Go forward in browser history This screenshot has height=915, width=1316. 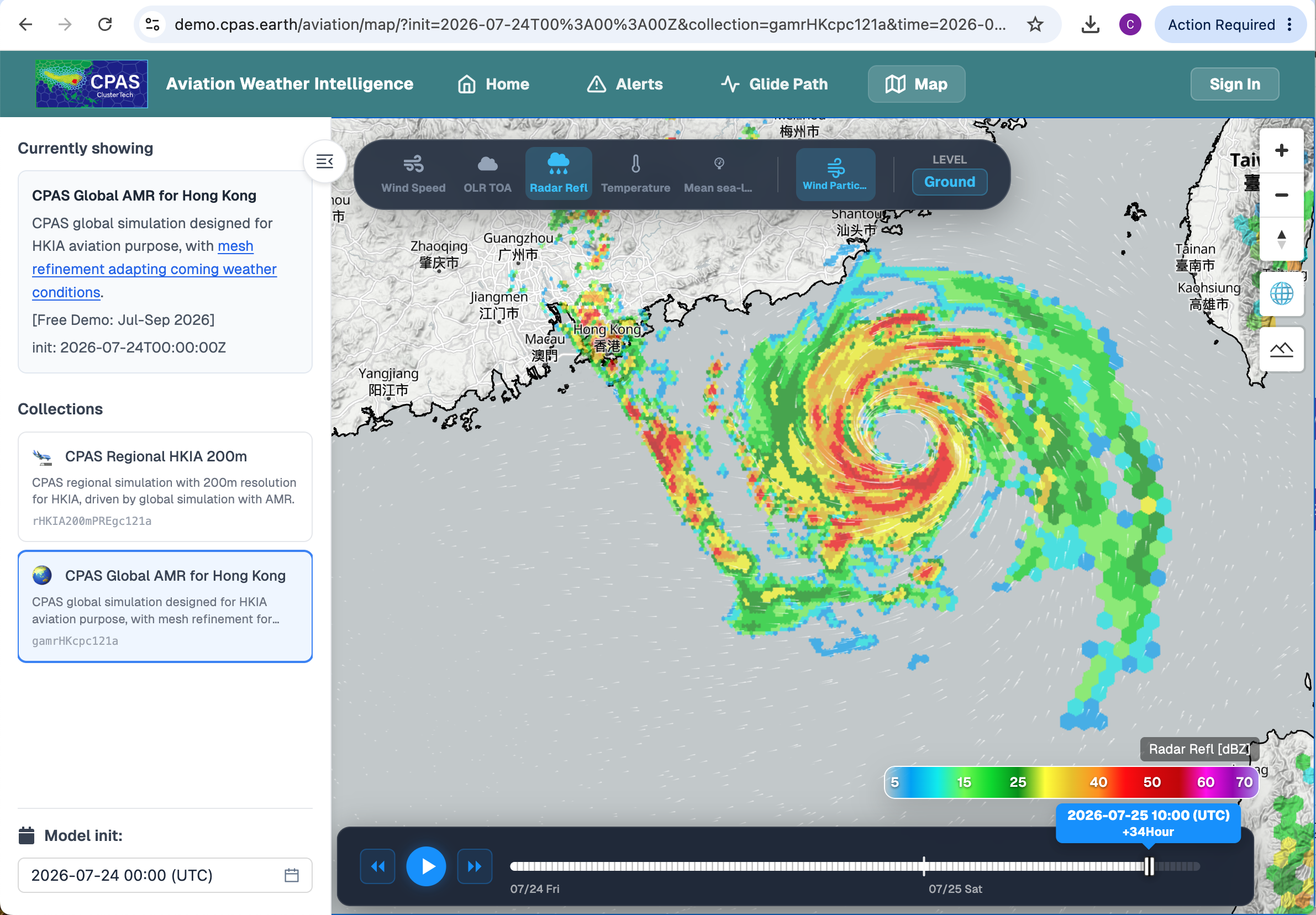click(65, 25)
